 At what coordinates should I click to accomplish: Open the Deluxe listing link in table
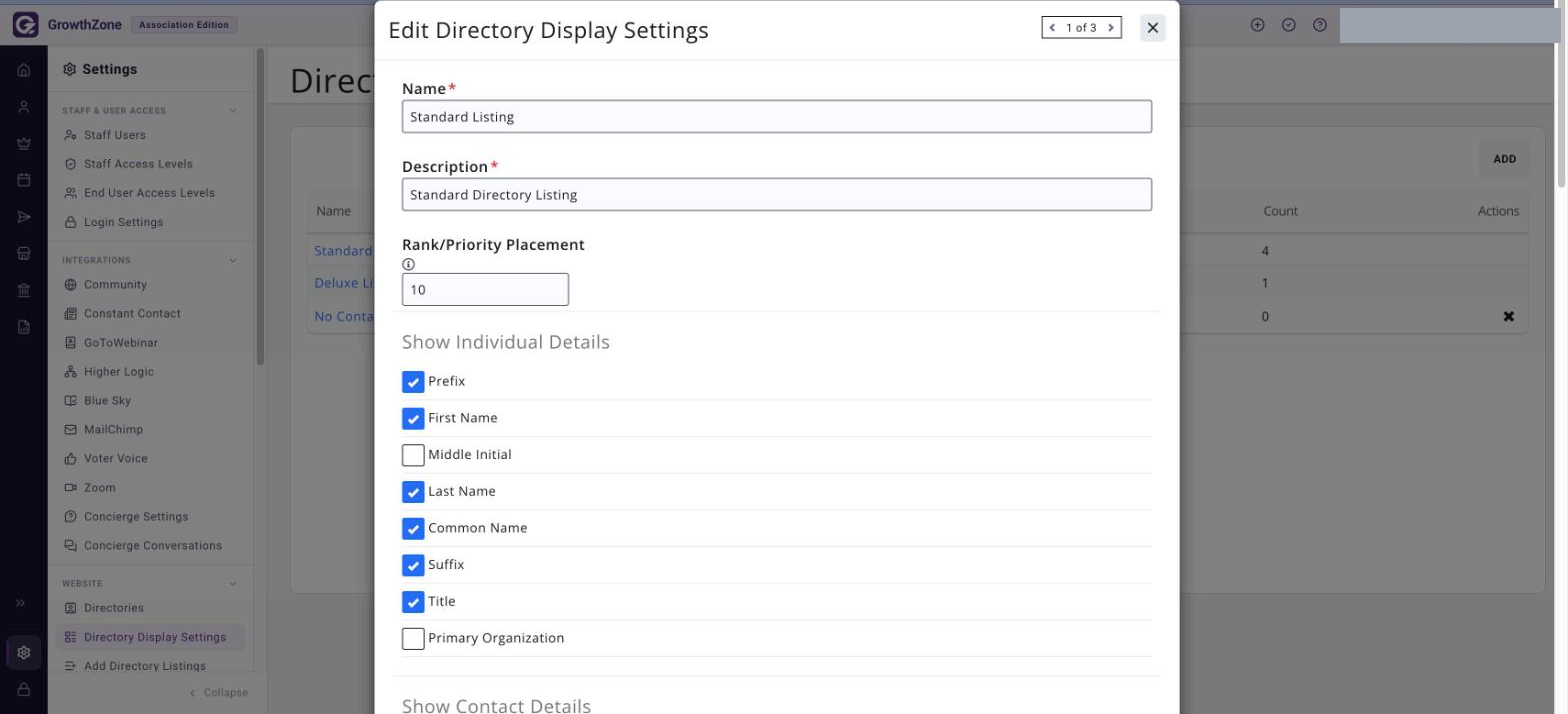pos(343,283)
